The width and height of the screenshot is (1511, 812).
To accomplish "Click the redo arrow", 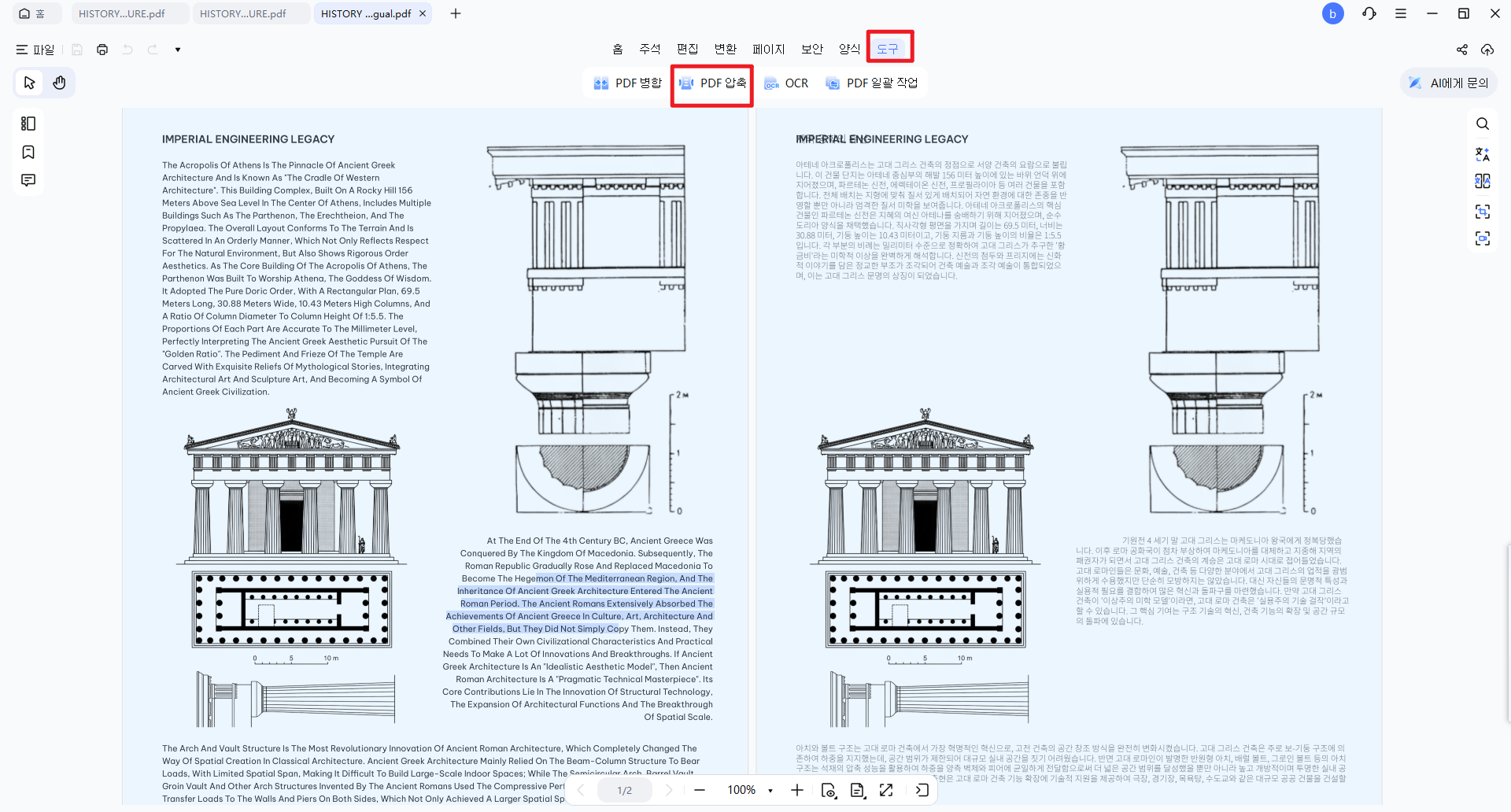I will coord(153,50).
